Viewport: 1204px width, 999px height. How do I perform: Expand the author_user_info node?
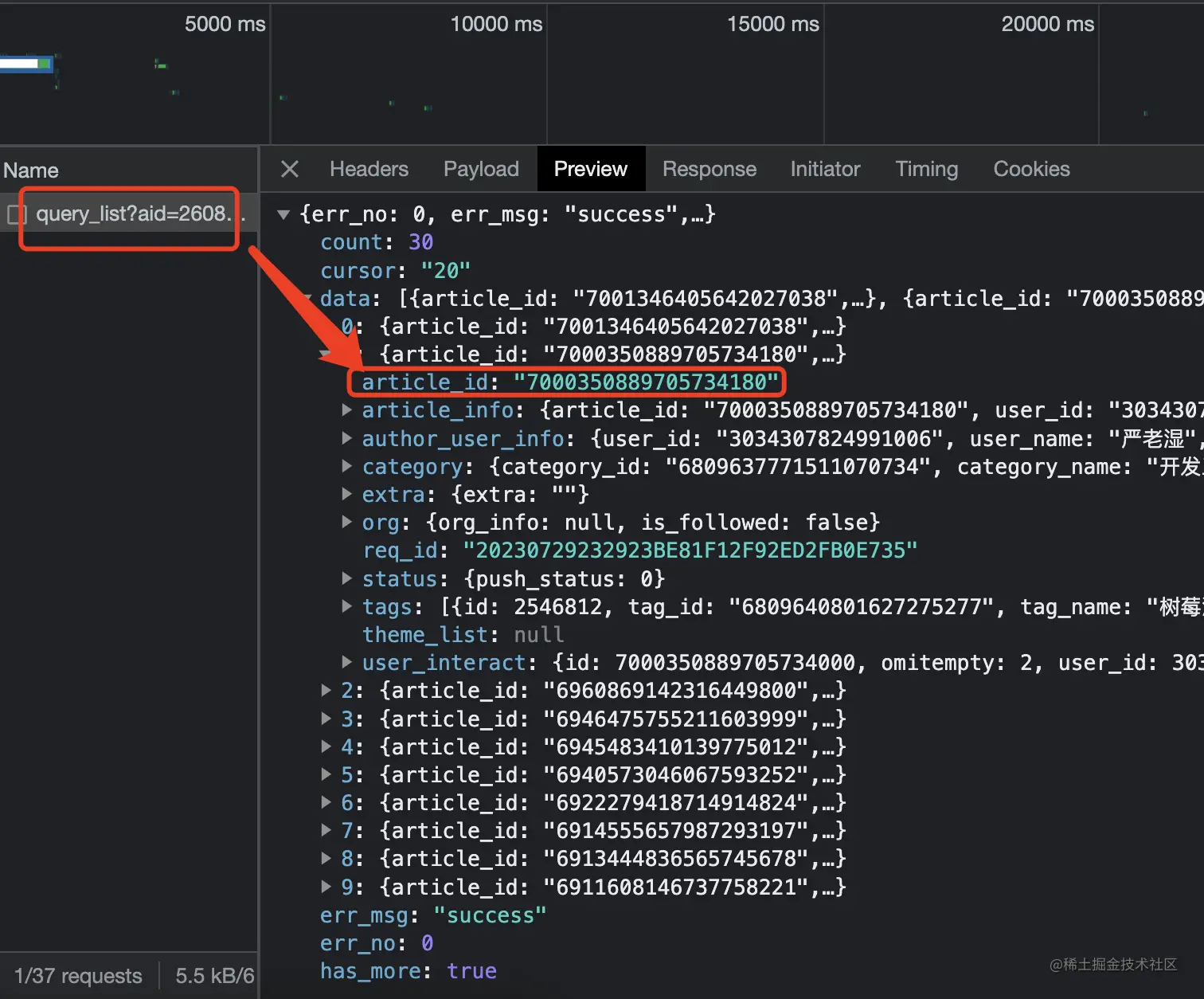click(347, 438)
